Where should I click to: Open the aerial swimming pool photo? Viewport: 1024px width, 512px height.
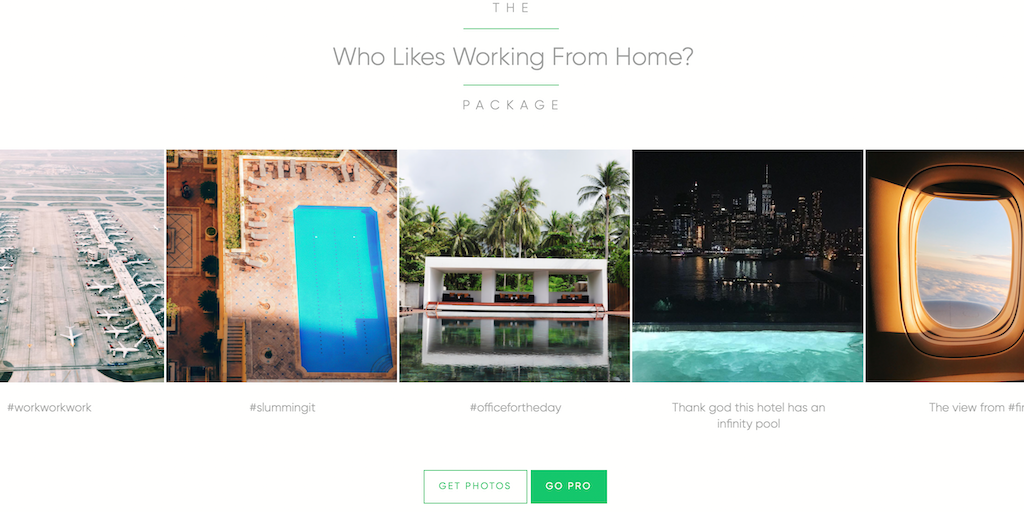(x=281, y=266)
